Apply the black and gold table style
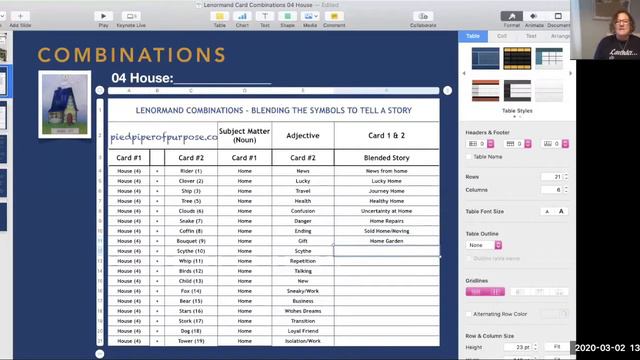 pos(517,58)
